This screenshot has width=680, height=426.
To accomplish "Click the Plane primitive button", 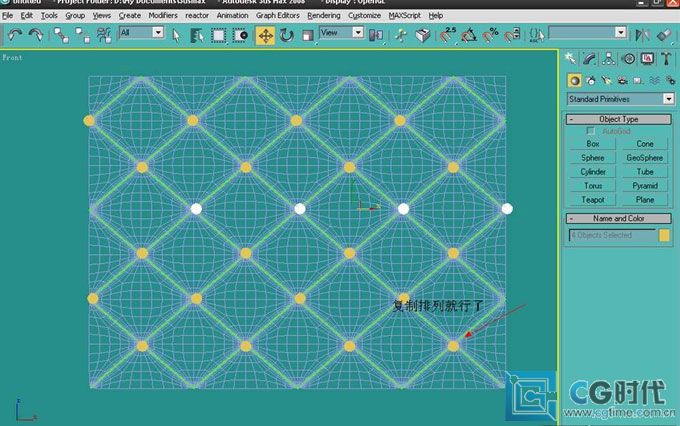I will click(x=645, y=200).
